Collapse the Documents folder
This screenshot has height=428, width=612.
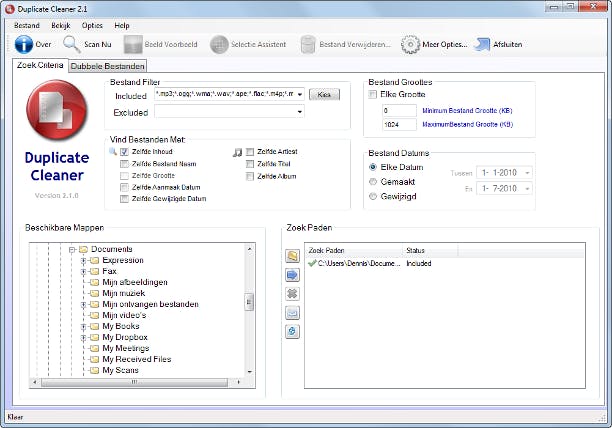(x=72, y=249)
